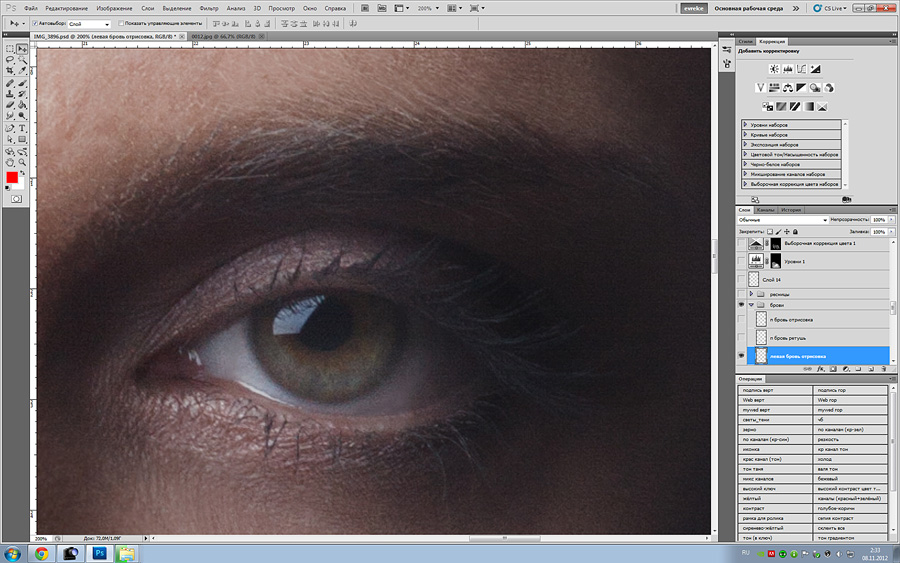Run the подпись верт action
Image resolution: width=900 pixels, height=563 pixels.
pos(775,390)
